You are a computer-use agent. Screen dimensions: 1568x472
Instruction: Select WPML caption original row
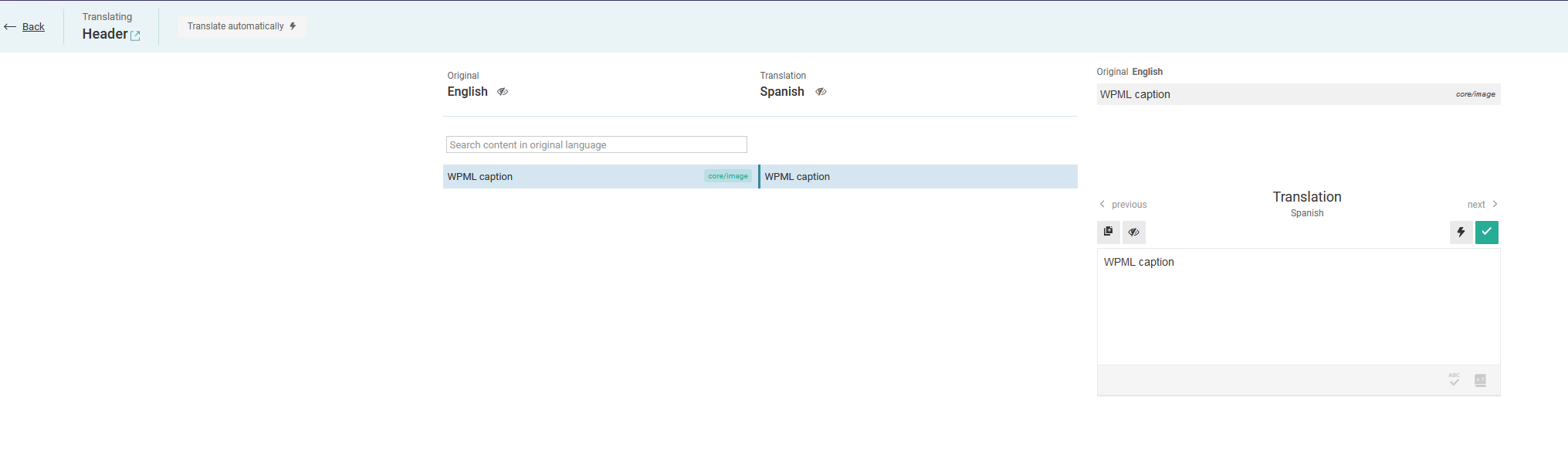600,176
